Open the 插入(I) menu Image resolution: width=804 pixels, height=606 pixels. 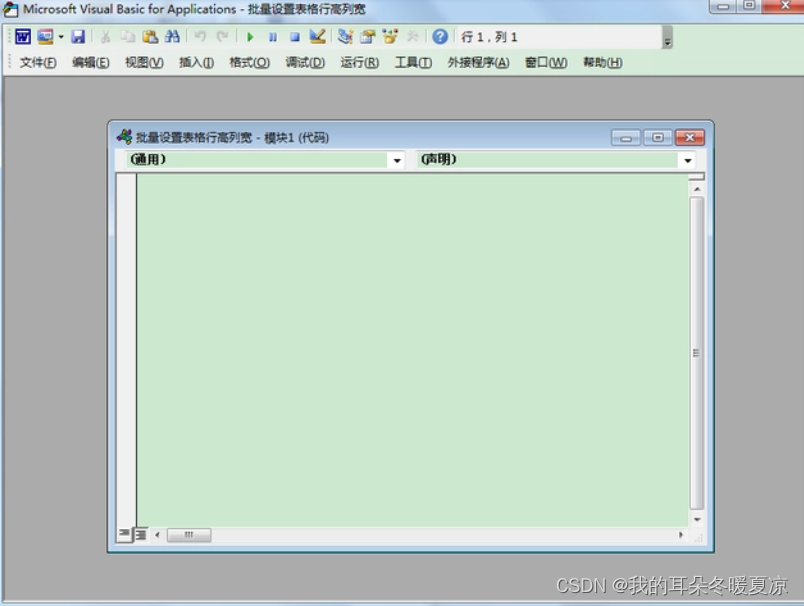click(x=196, y=63)
